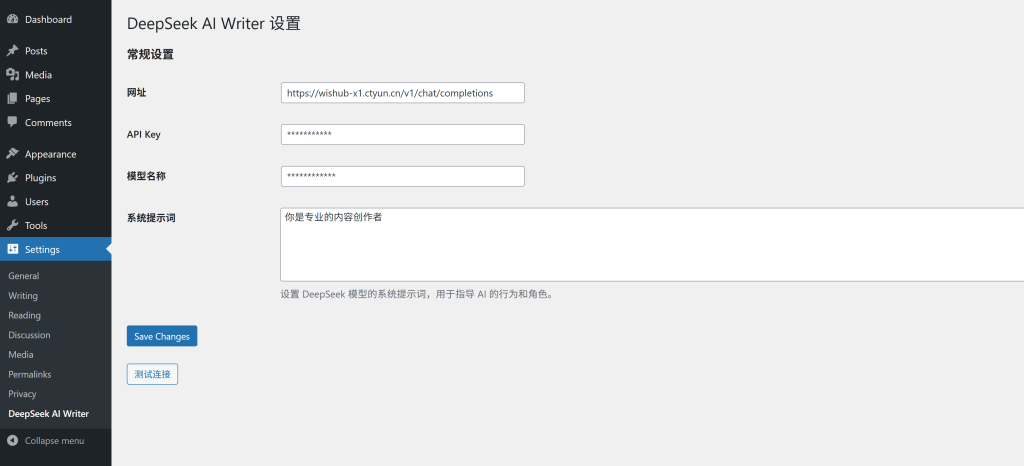The image size is (1024, 466).
Task: Click the Media library icon
Action: coord(12,74)
